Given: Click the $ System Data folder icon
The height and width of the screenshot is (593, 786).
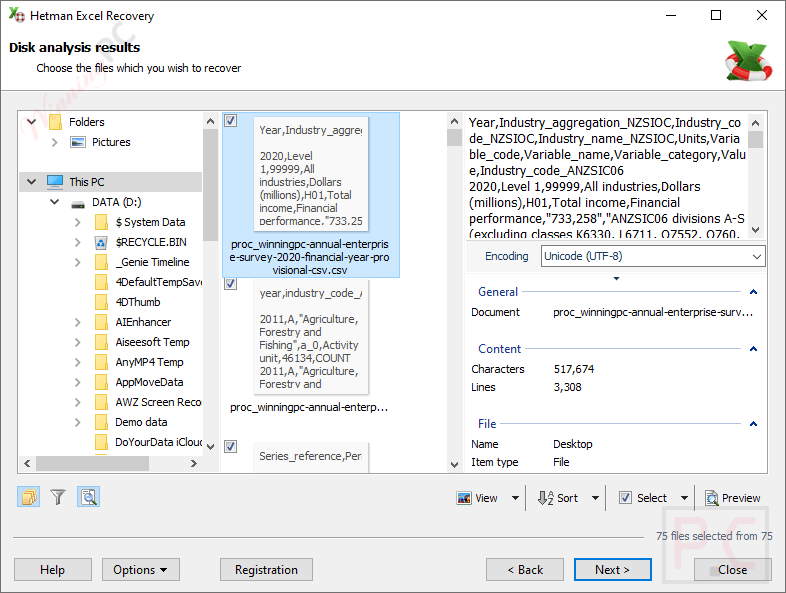Looking at the screenshot, I should point(101,222).
